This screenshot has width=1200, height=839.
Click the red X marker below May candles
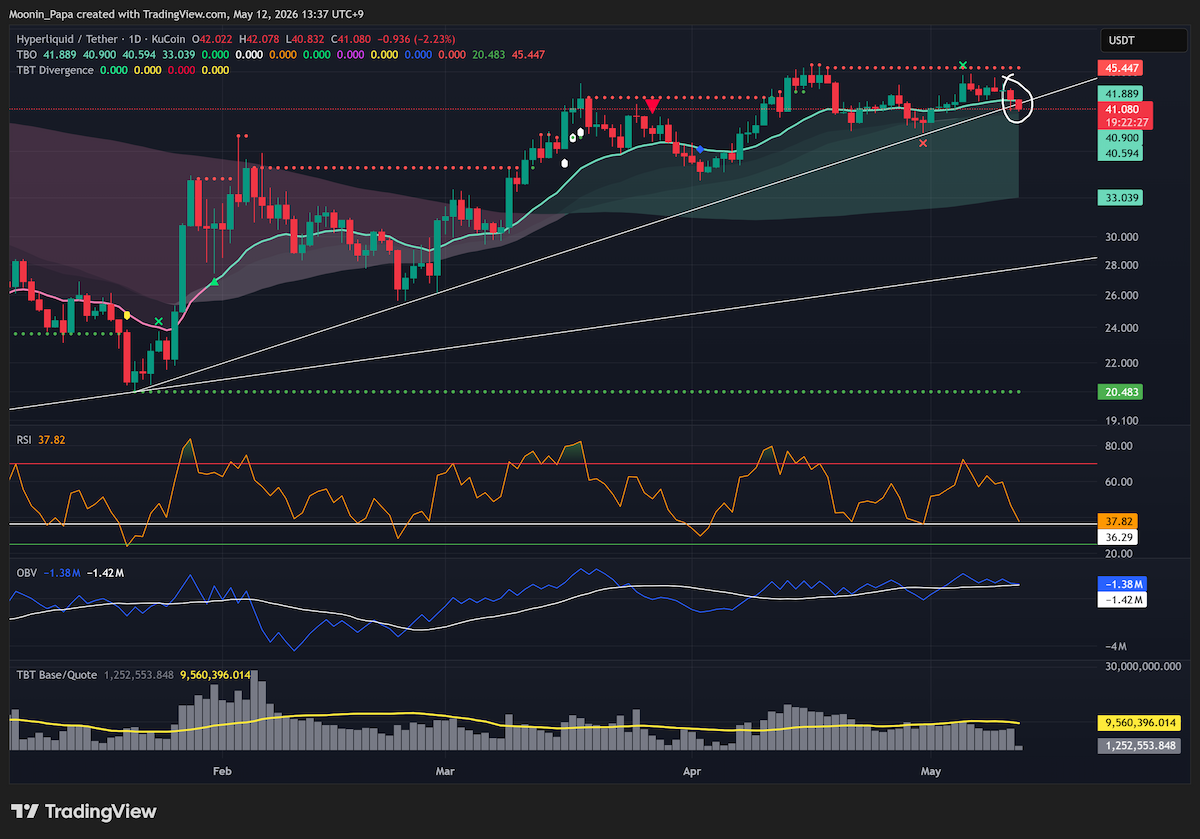922,143
